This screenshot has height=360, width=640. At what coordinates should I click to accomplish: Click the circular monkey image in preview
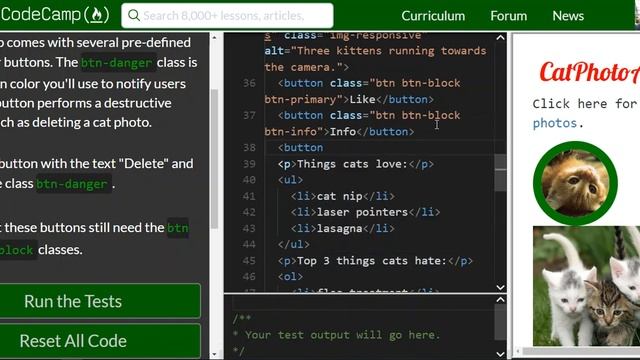[575, 183]
